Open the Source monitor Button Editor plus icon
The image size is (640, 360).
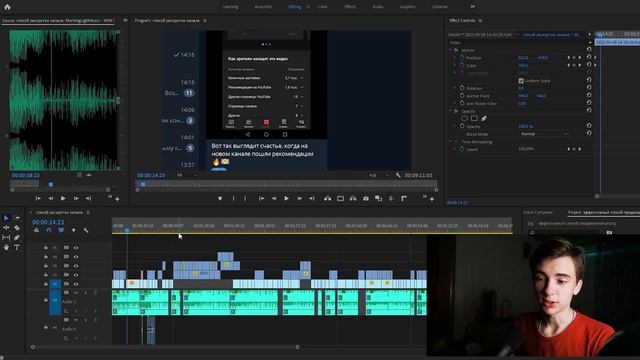pos(117,199)
